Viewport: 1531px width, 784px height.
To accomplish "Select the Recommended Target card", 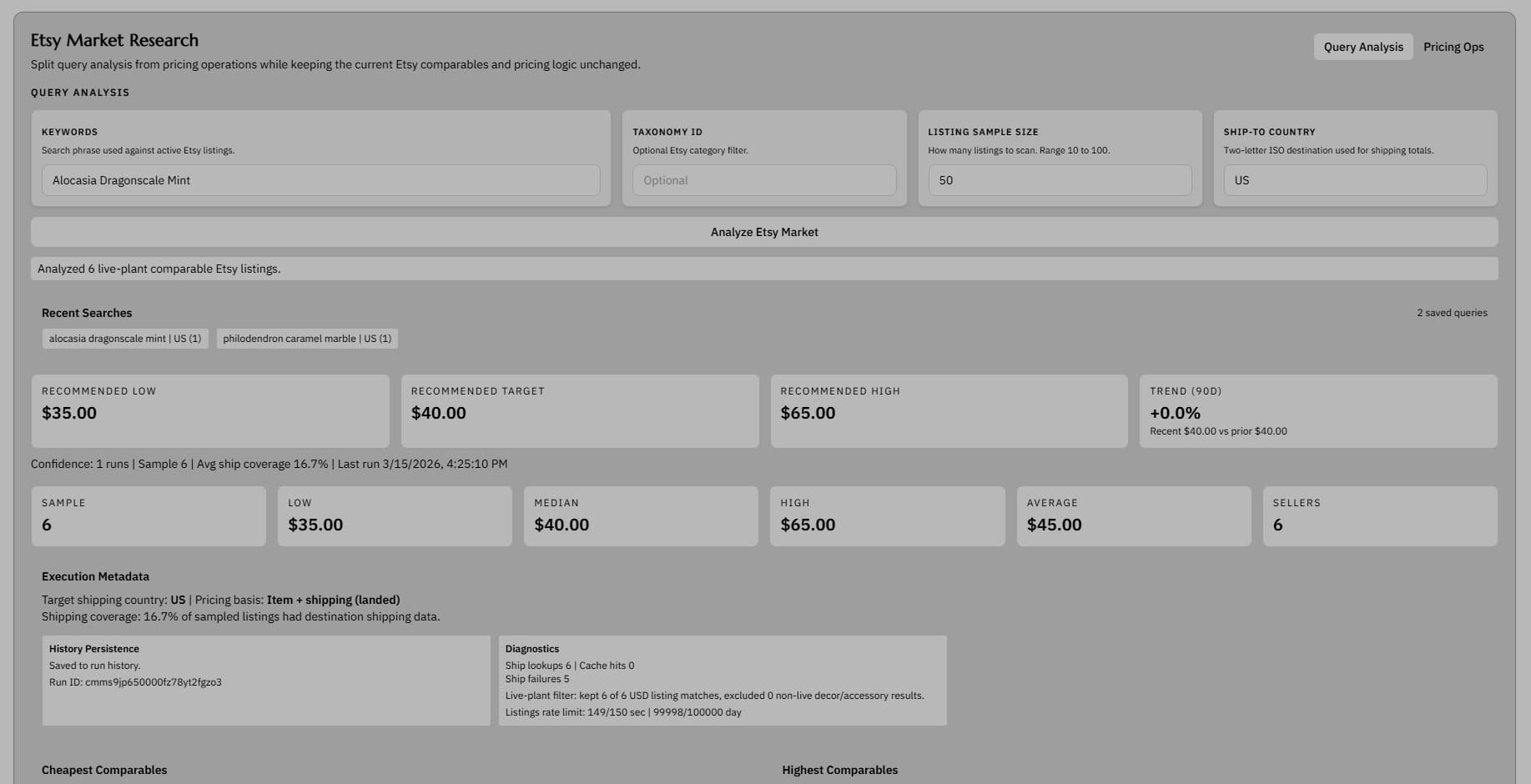I will click(580, 410).
